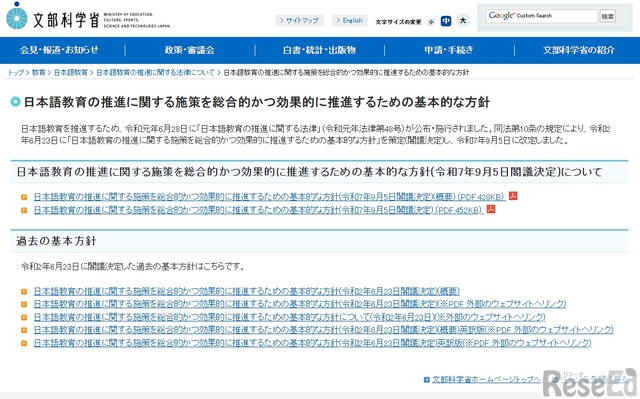Open 令和7年9月5日閣議決定 PDF 452KB link
Viewport: 640px width, 399px height.
(258, 210)
